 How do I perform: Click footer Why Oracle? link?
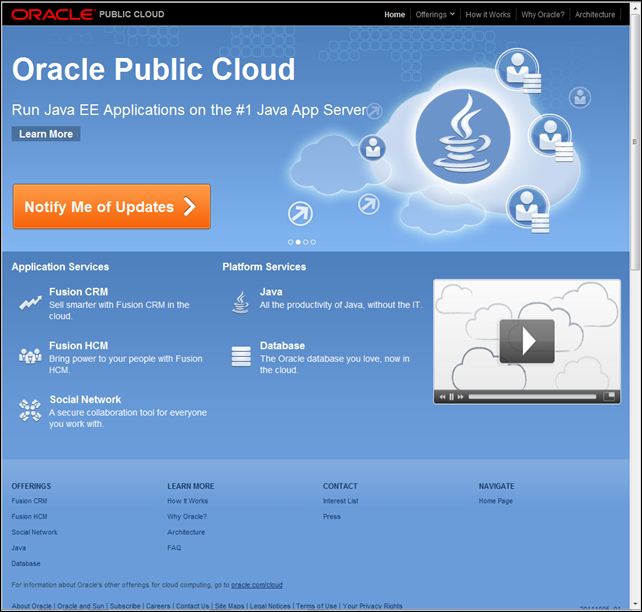[187, 517]
